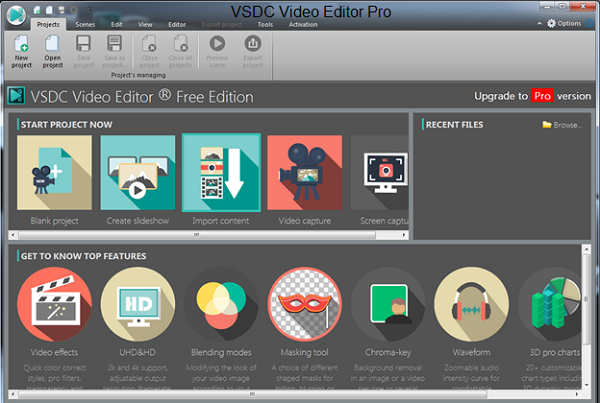Open the Video effects clapperboard feature
The width and height of the screenshot is (600, 403).
click(x=54, y=304)
